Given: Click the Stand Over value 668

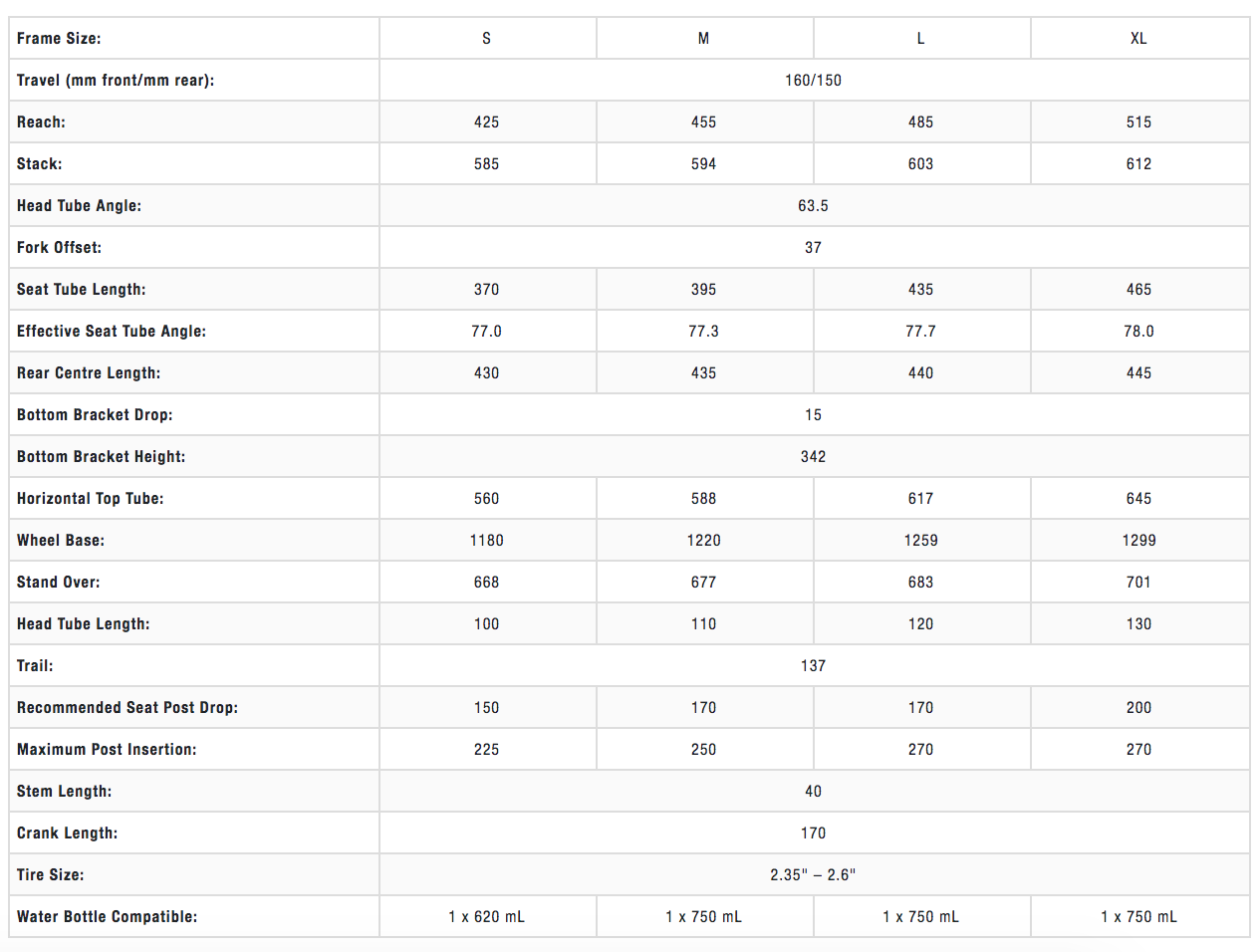Looking at the screenshot, I should coord(486,583).
